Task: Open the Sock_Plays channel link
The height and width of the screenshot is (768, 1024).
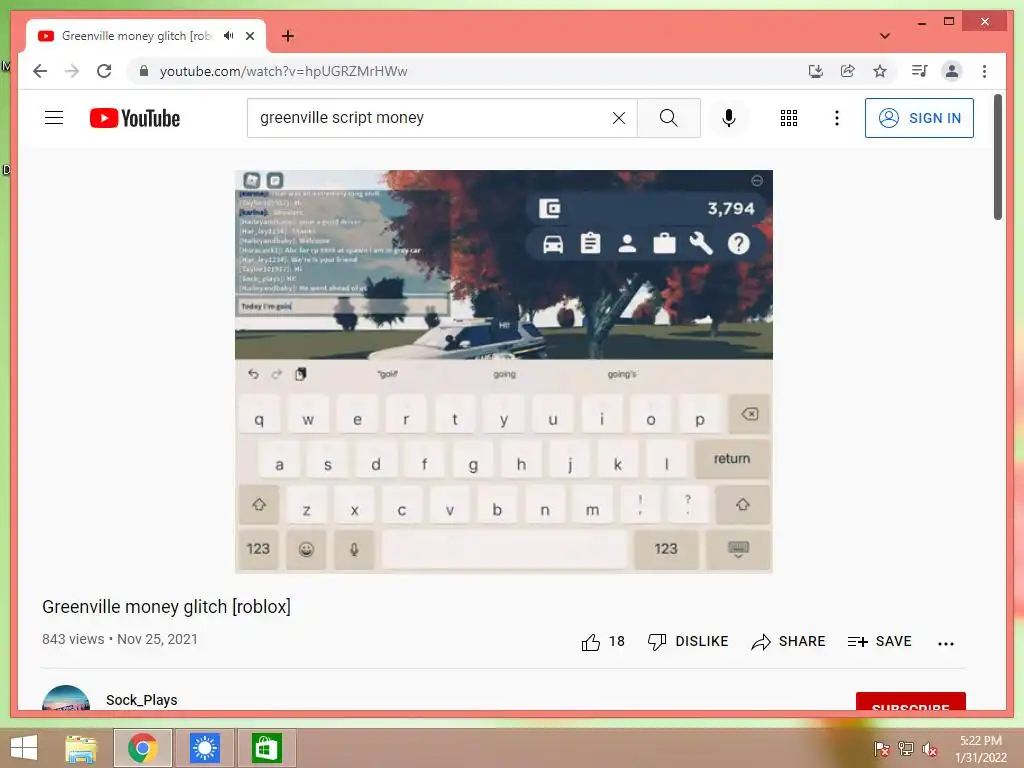Action: tap(142, 700)
